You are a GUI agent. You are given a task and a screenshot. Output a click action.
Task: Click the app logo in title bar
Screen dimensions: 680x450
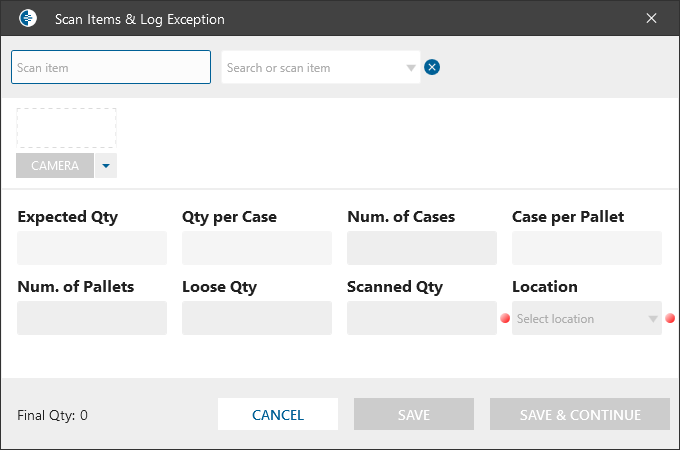click(x=28, y=19)
